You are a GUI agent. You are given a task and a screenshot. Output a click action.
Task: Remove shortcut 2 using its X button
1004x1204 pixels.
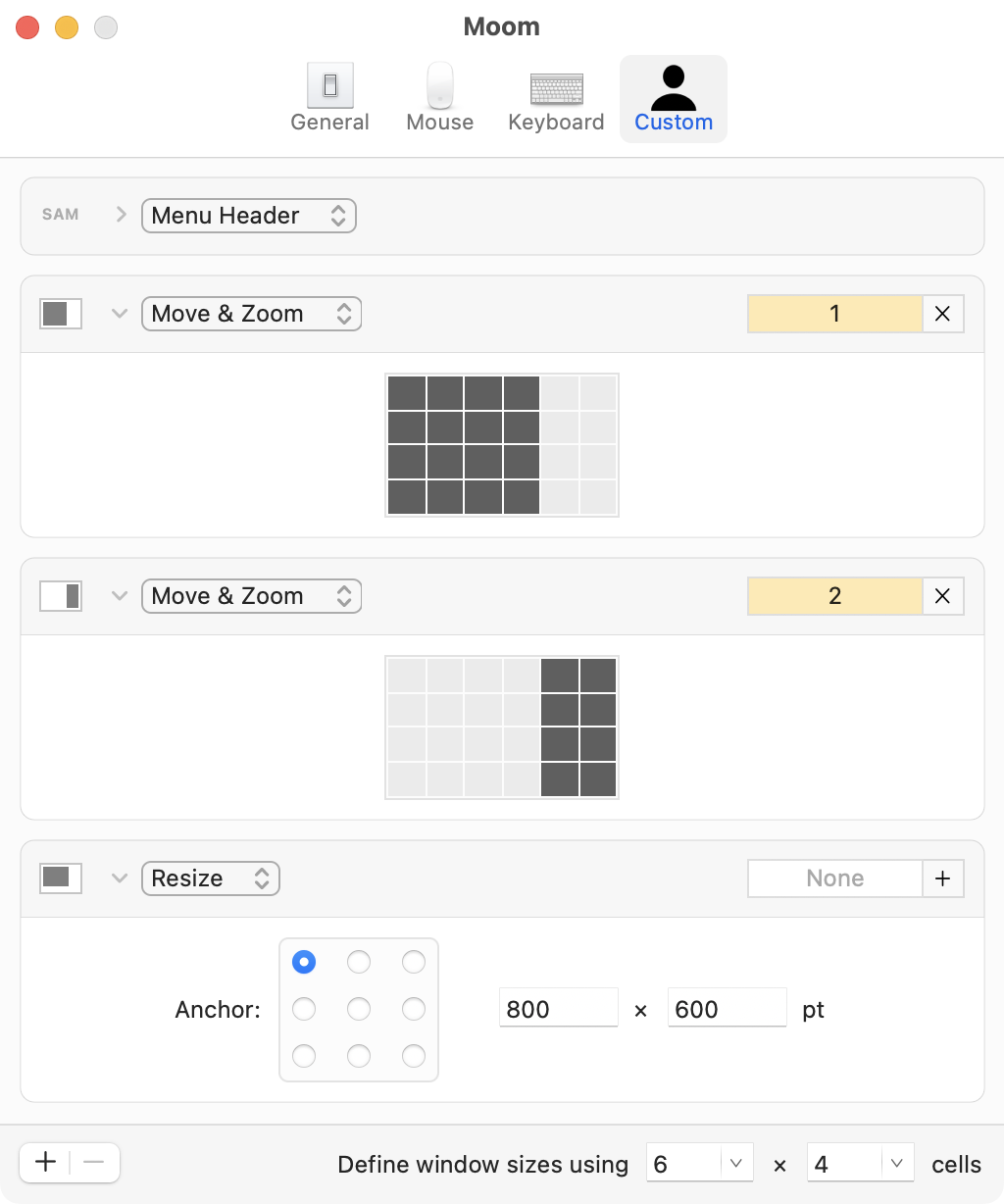coord(942,596)
